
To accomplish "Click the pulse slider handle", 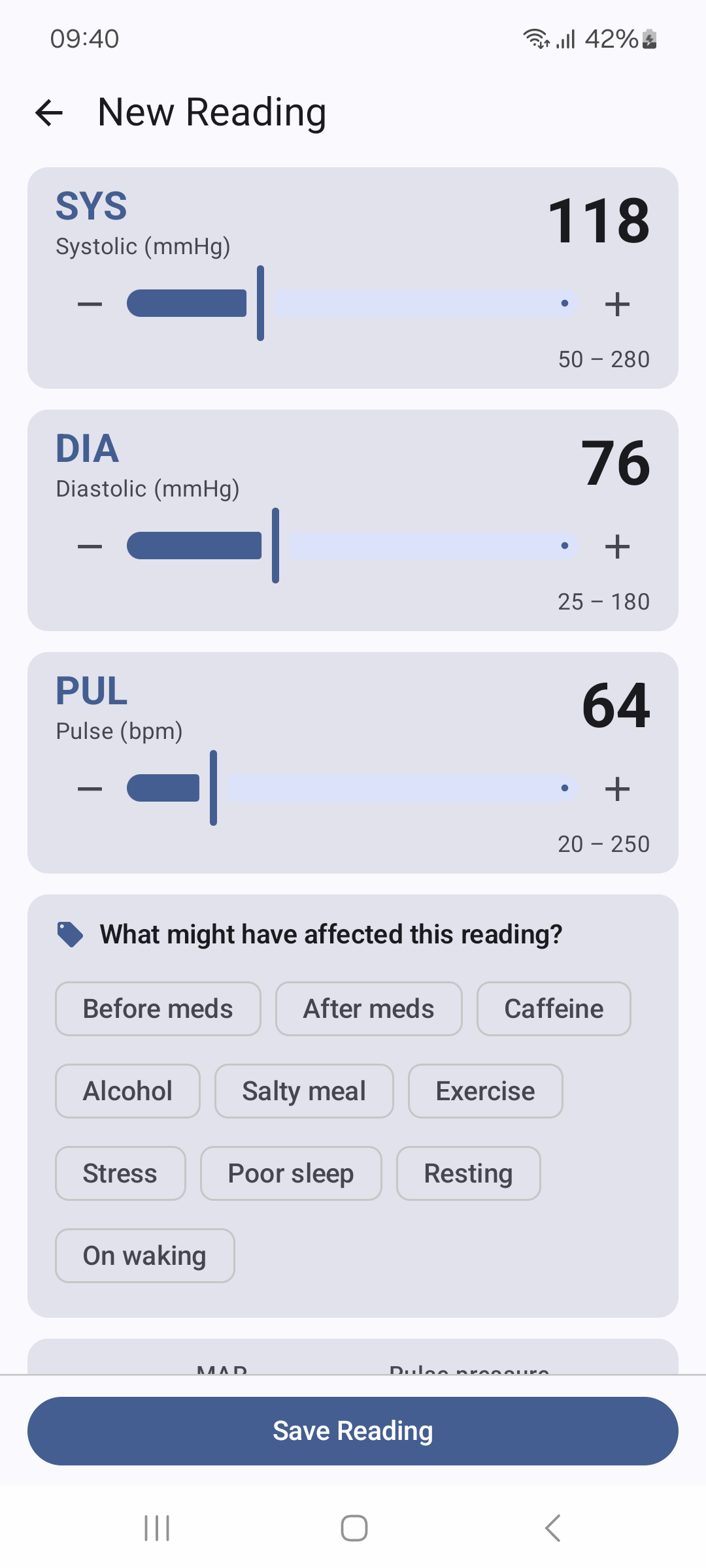I will 213,788.
